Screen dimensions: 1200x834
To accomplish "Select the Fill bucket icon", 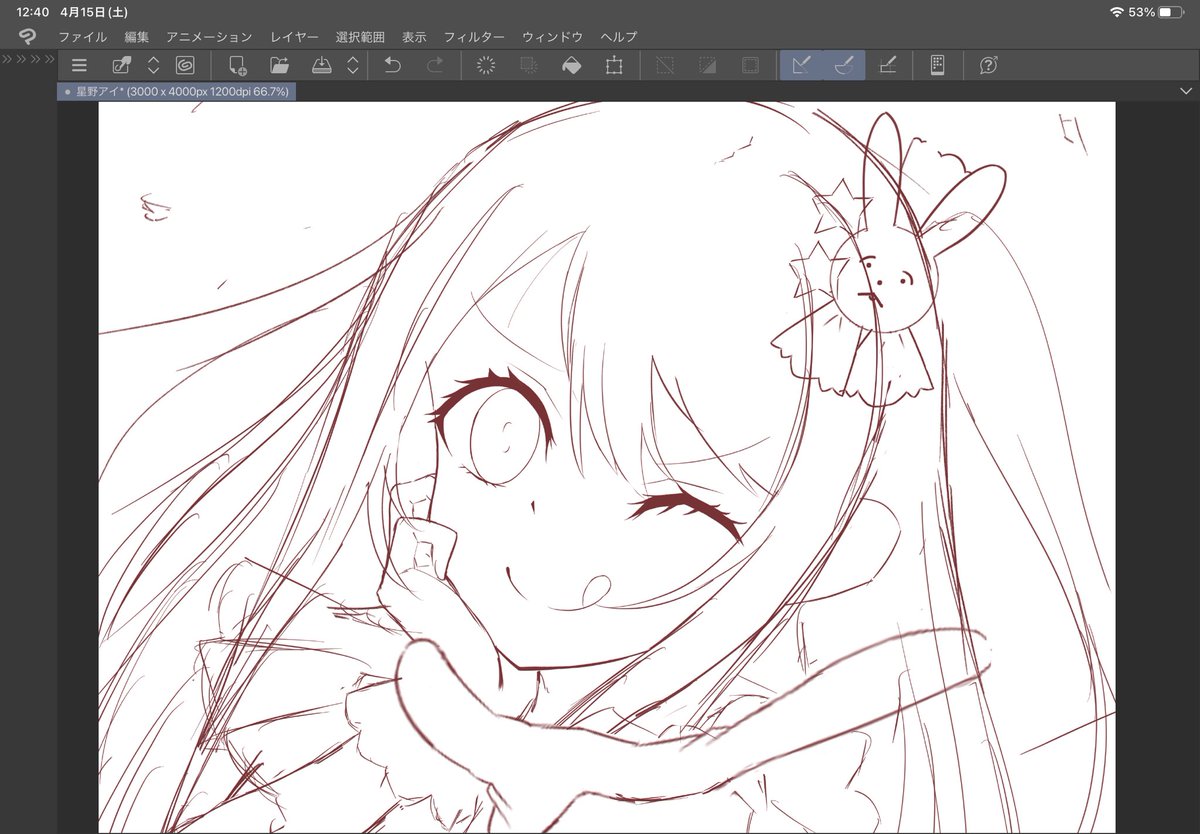I will (x=571, y=66).
